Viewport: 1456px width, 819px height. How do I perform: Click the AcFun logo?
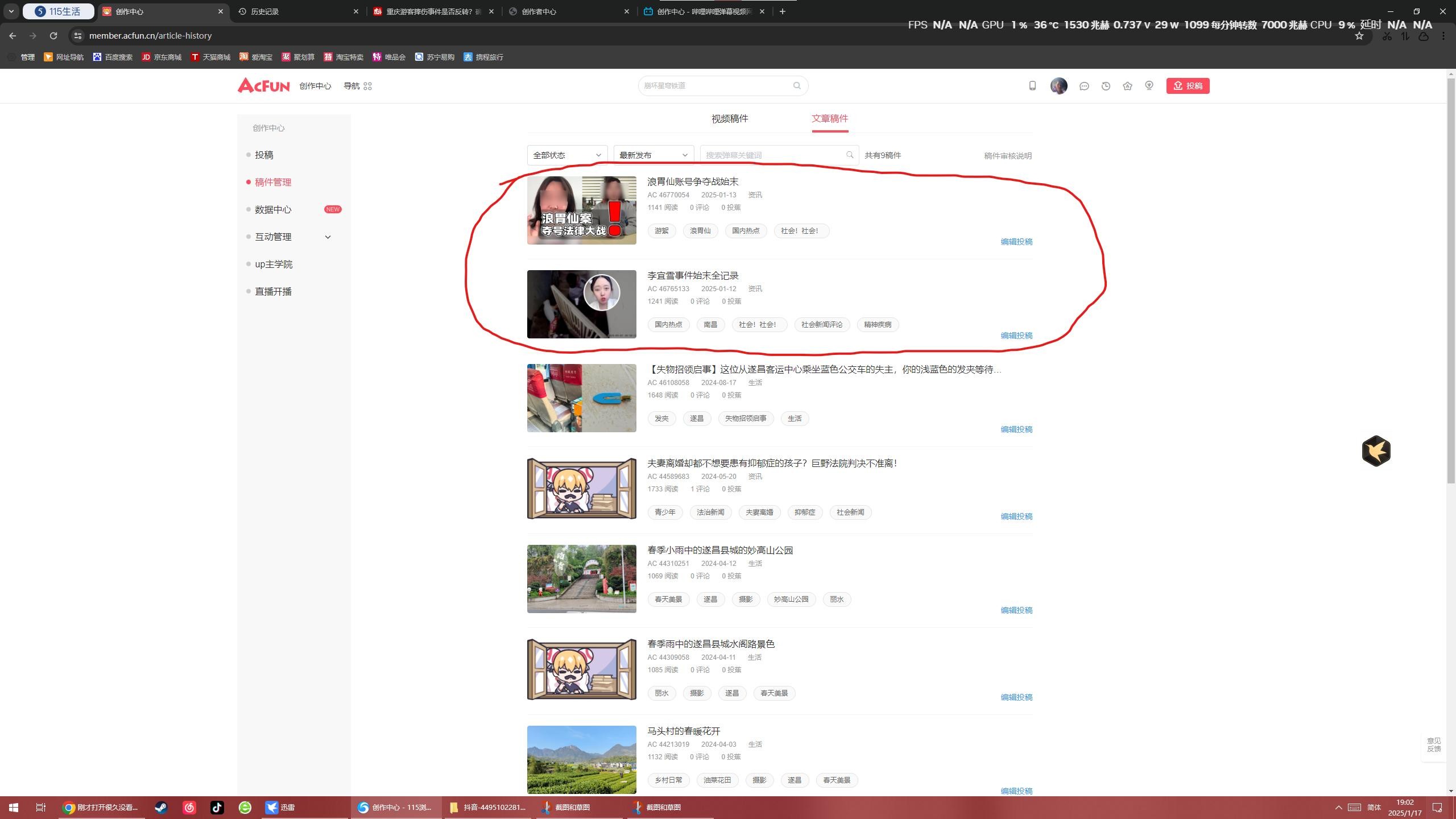click(x=263, y=85)
